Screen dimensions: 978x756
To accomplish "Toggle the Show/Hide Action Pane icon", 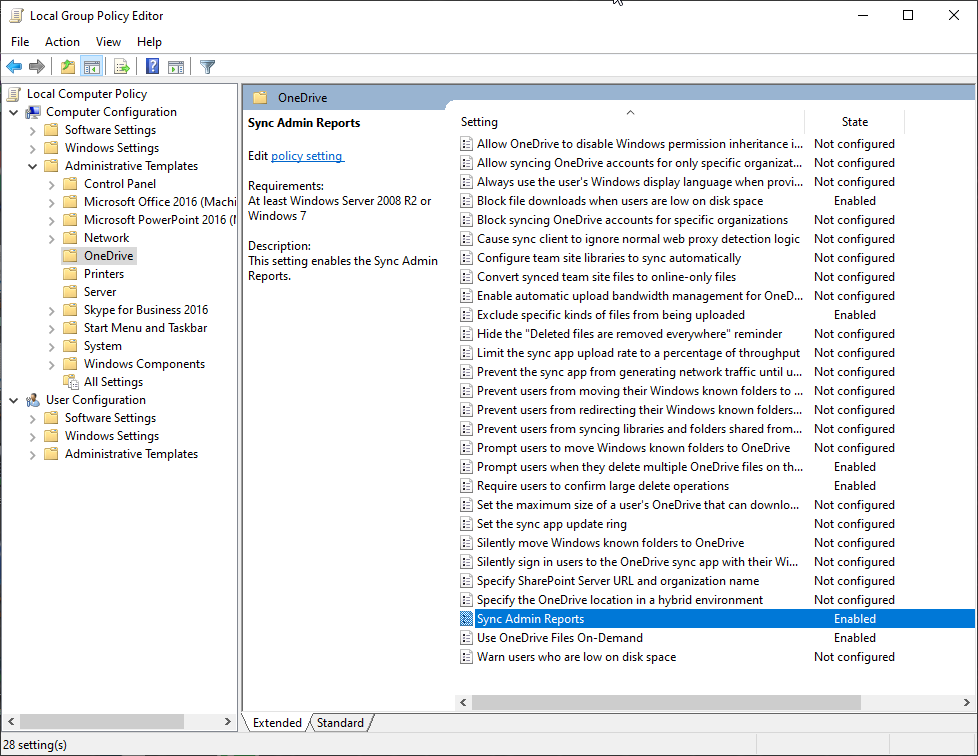I will click(x=176, y=67).
